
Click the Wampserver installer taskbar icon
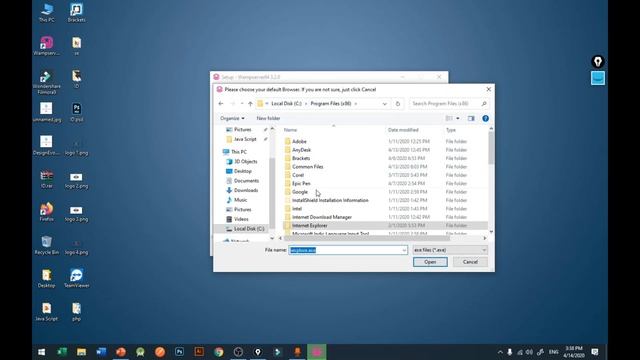(317, 352)
